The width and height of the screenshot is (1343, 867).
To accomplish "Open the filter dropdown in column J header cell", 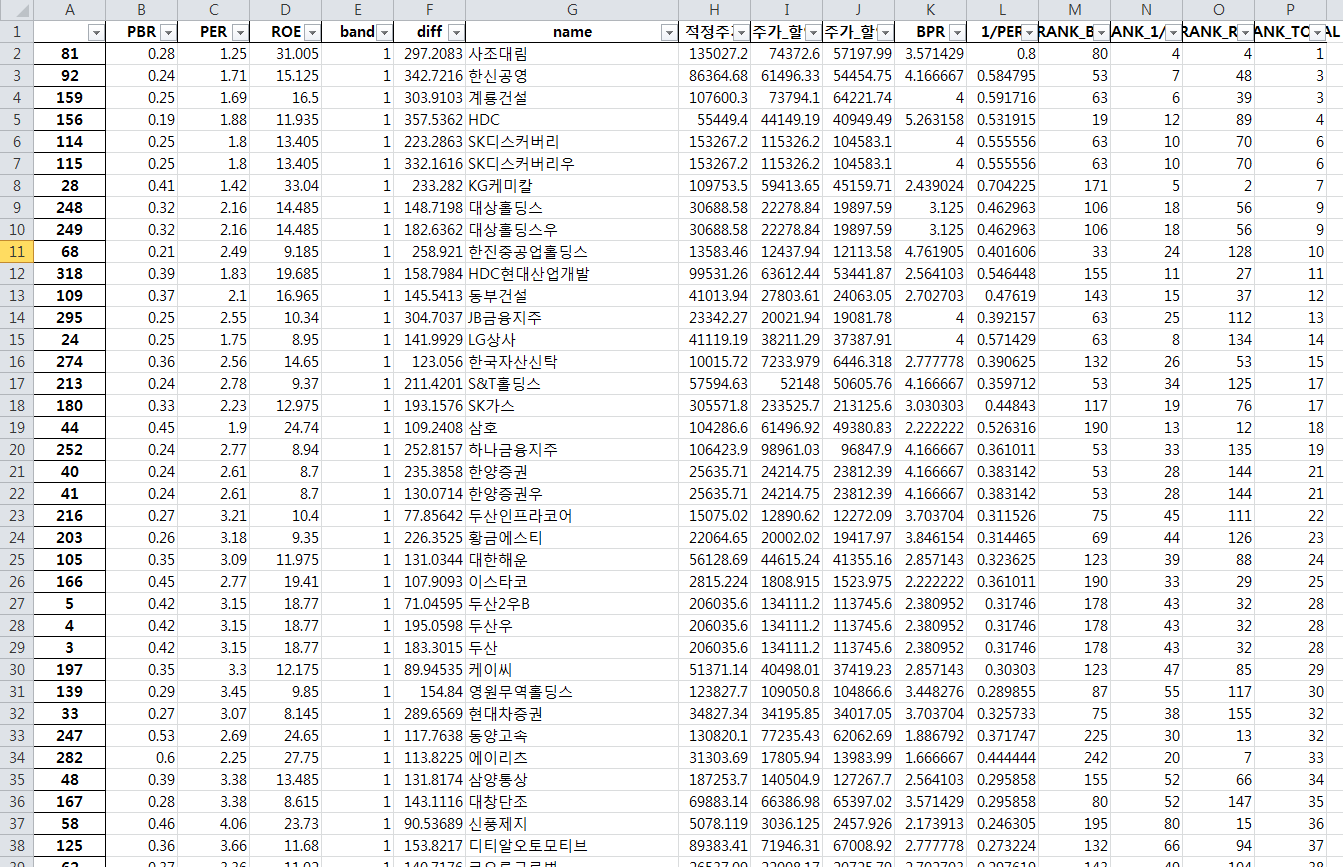I will [885, 32].
